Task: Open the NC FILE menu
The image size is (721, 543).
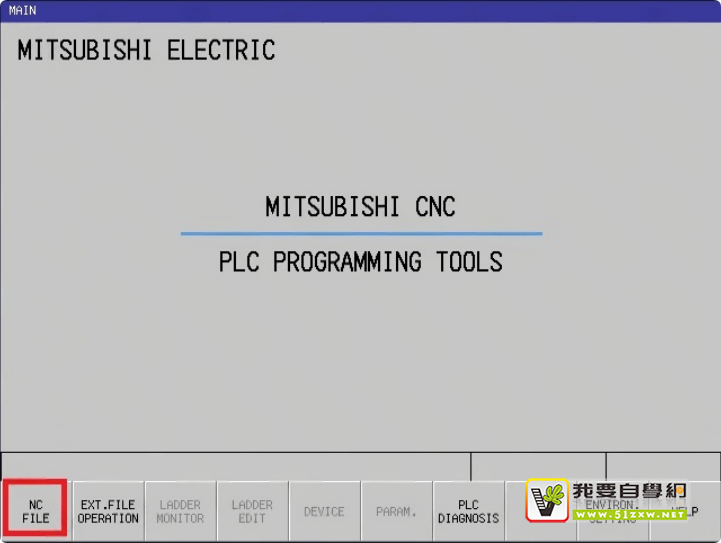Action: point(36,511)
